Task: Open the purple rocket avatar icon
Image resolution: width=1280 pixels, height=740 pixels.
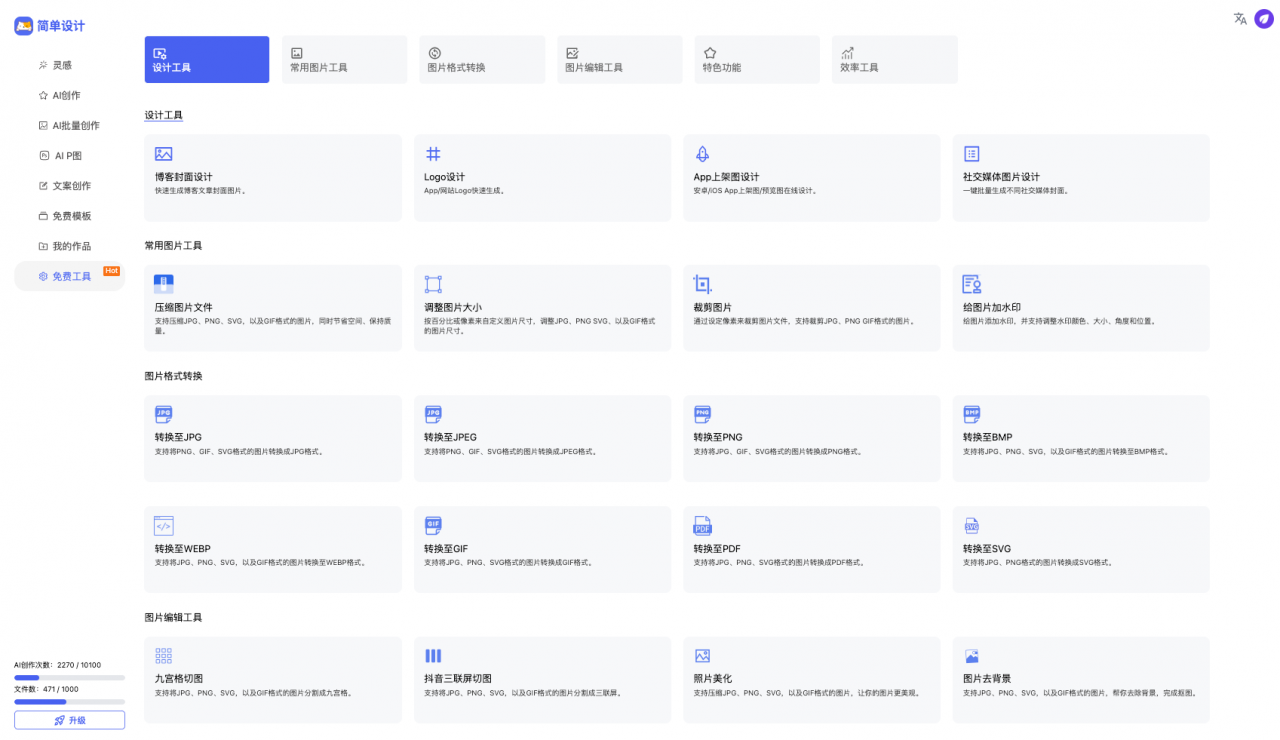Action: point(1264,18)
